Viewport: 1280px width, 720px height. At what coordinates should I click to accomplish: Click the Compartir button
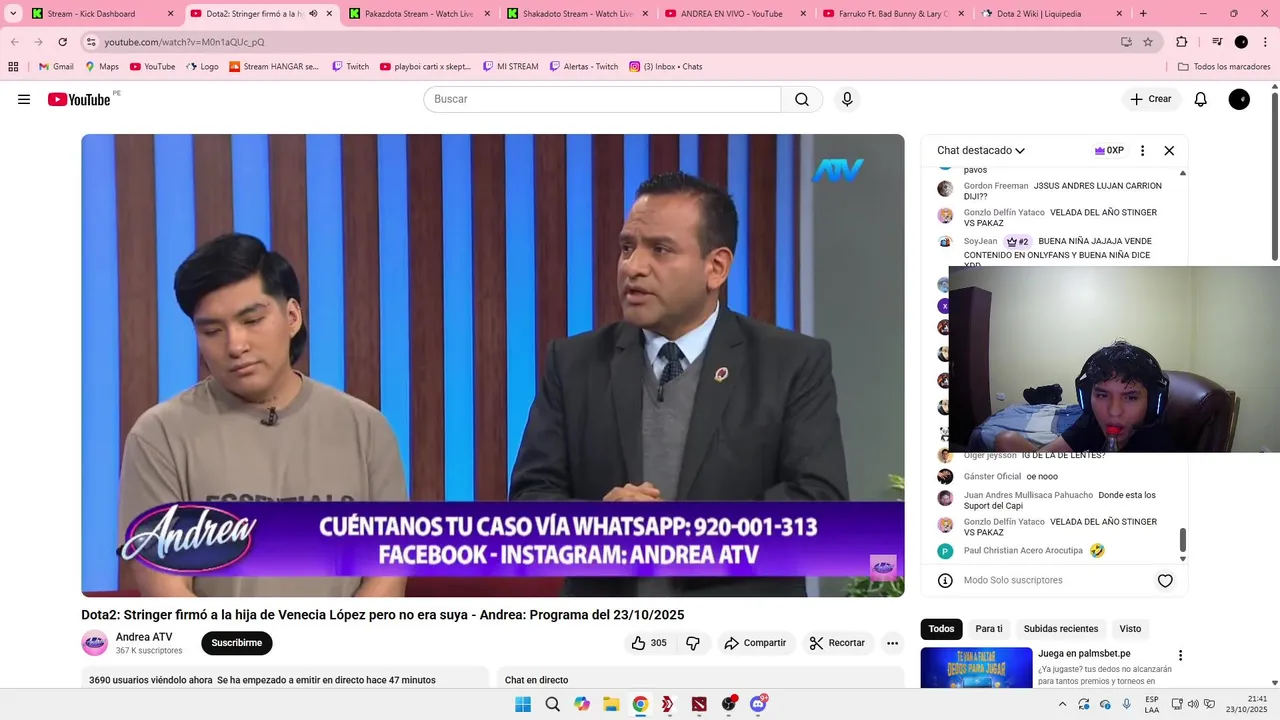pyautogui.click(x=755, y=643)
